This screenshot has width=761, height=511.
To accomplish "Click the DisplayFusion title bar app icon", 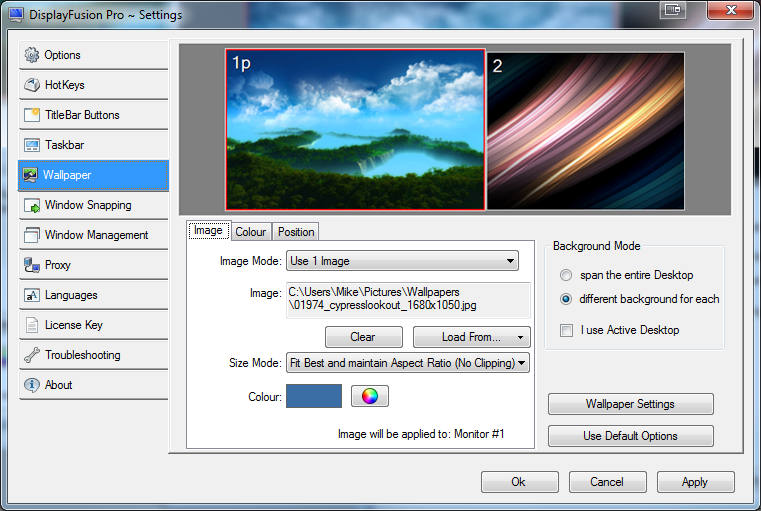I will pos(16,15).
